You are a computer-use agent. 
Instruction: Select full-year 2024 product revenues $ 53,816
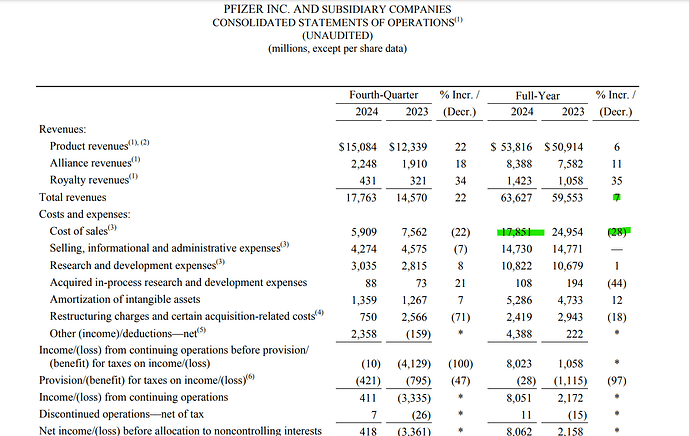pyautogui.click(x=511, y=147)
